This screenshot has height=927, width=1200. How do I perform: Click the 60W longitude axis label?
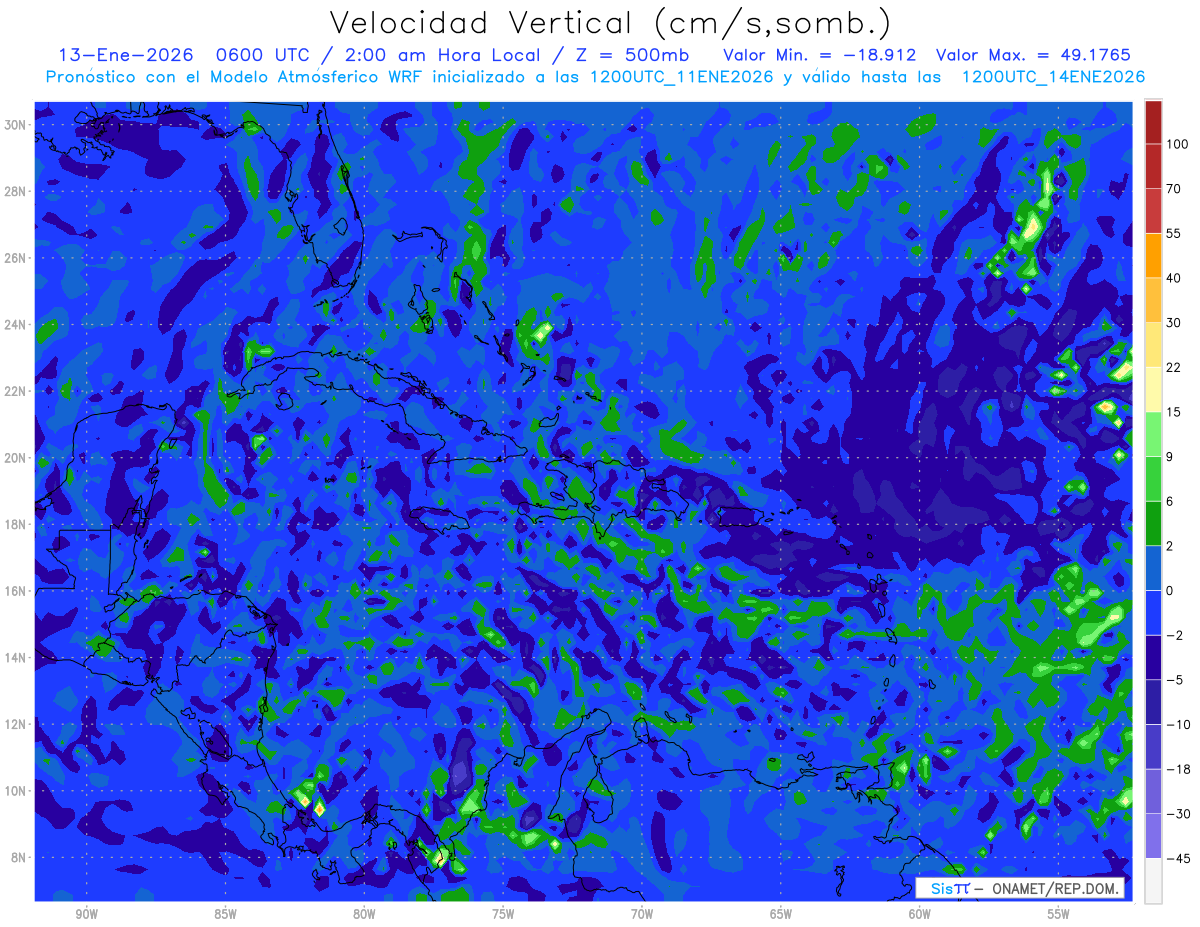pyautogui.click(x=920, y=915)
